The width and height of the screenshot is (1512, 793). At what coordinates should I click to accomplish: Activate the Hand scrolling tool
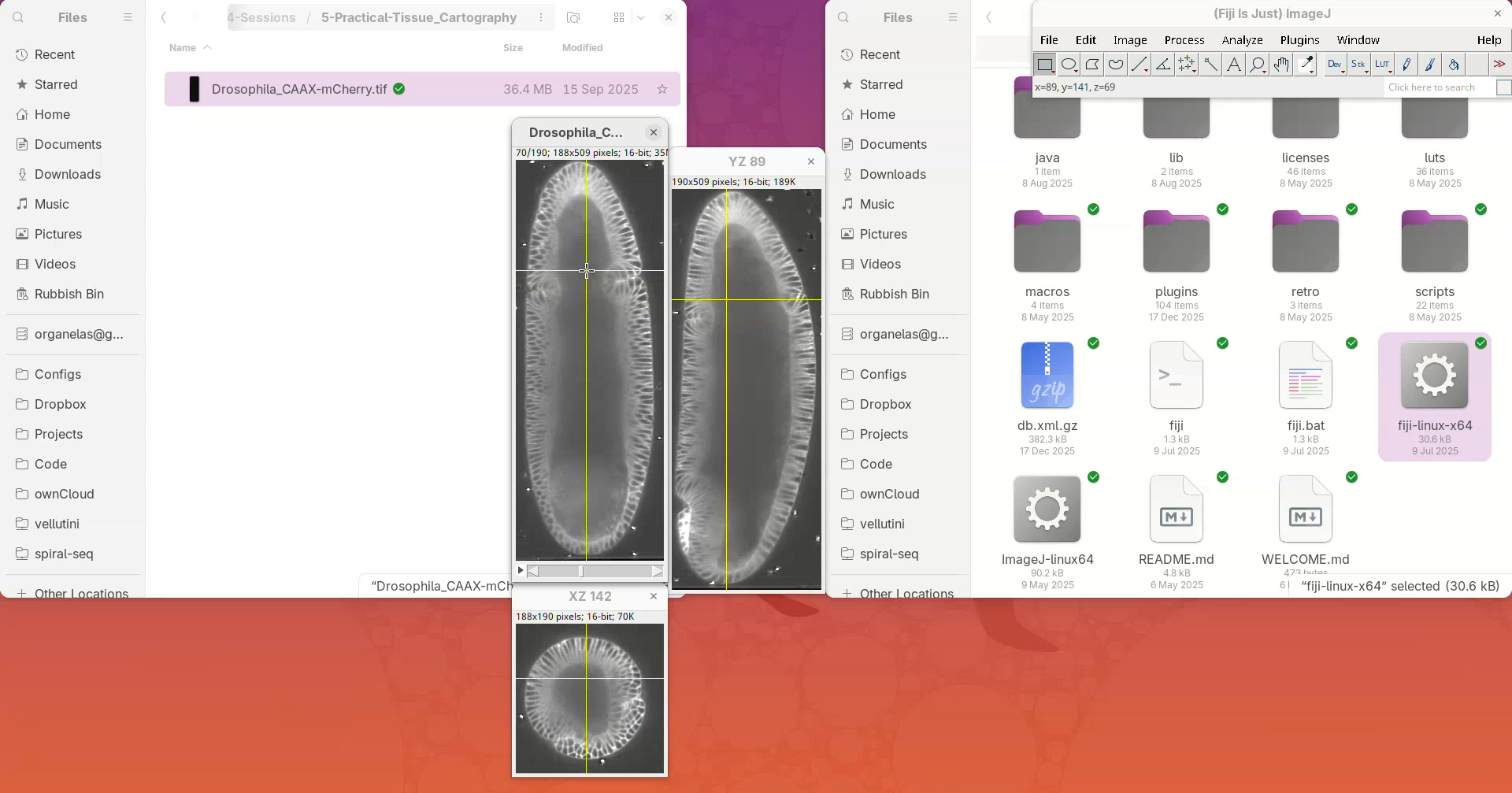coord(1281,65)
